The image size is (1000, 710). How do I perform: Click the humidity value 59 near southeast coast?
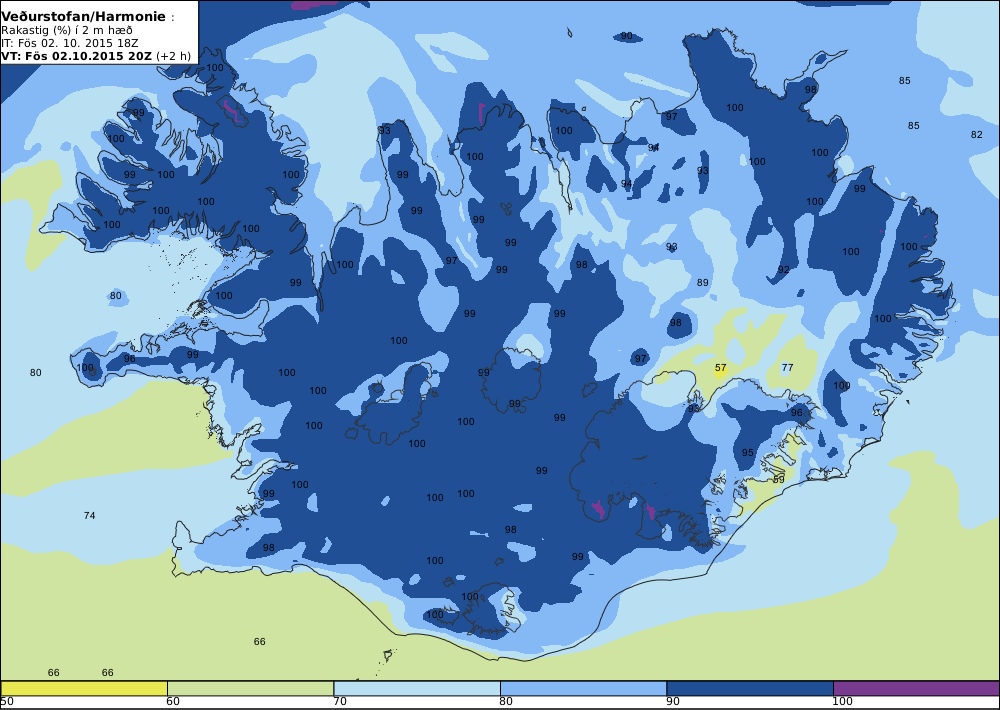coord(779,479)
